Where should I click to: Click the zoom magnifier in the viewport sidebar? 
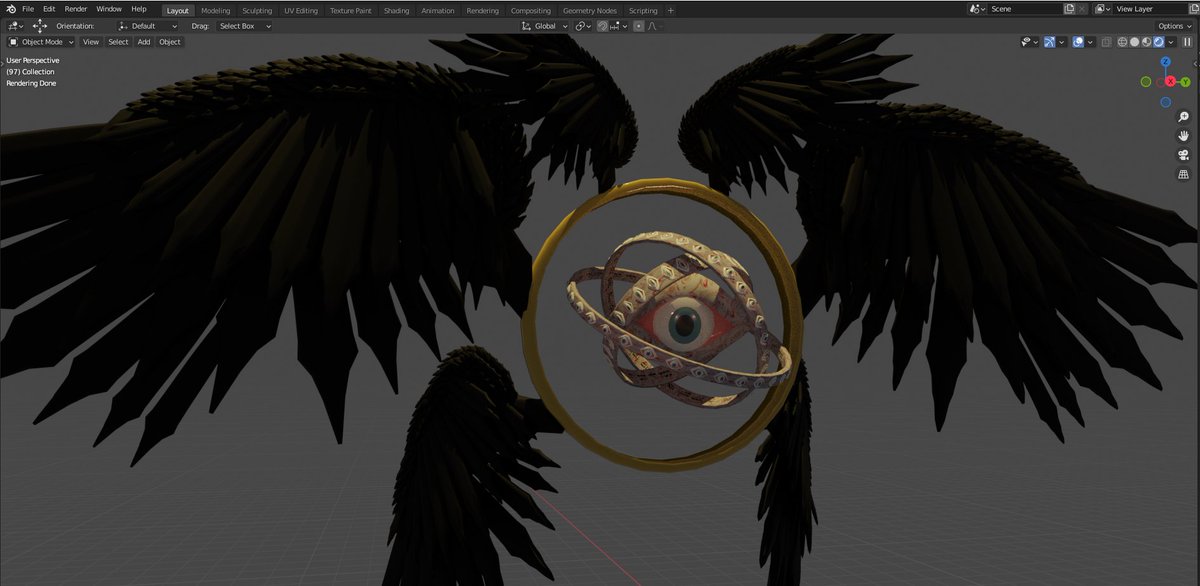[x=1184, y=116]
